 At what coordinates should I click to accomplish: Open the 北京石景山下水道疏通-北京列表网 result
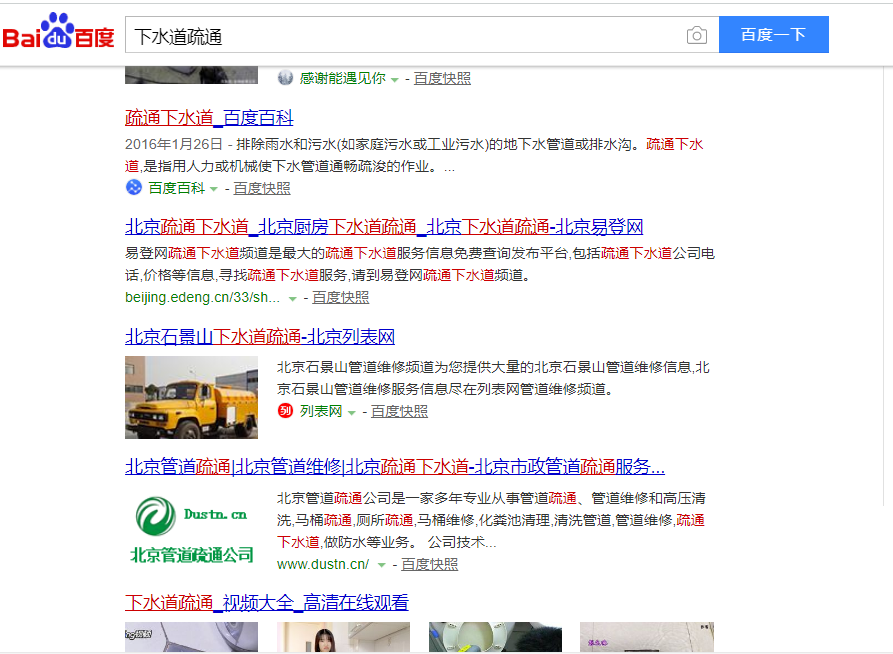tap(260, 336)
